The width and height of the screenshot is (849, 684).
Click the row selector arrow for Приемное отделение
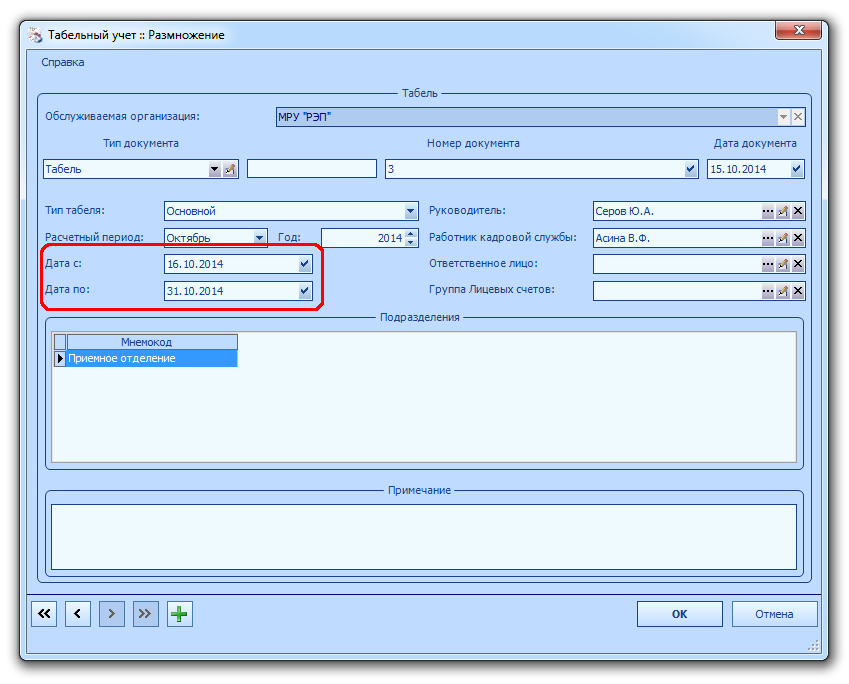[60, 358]
